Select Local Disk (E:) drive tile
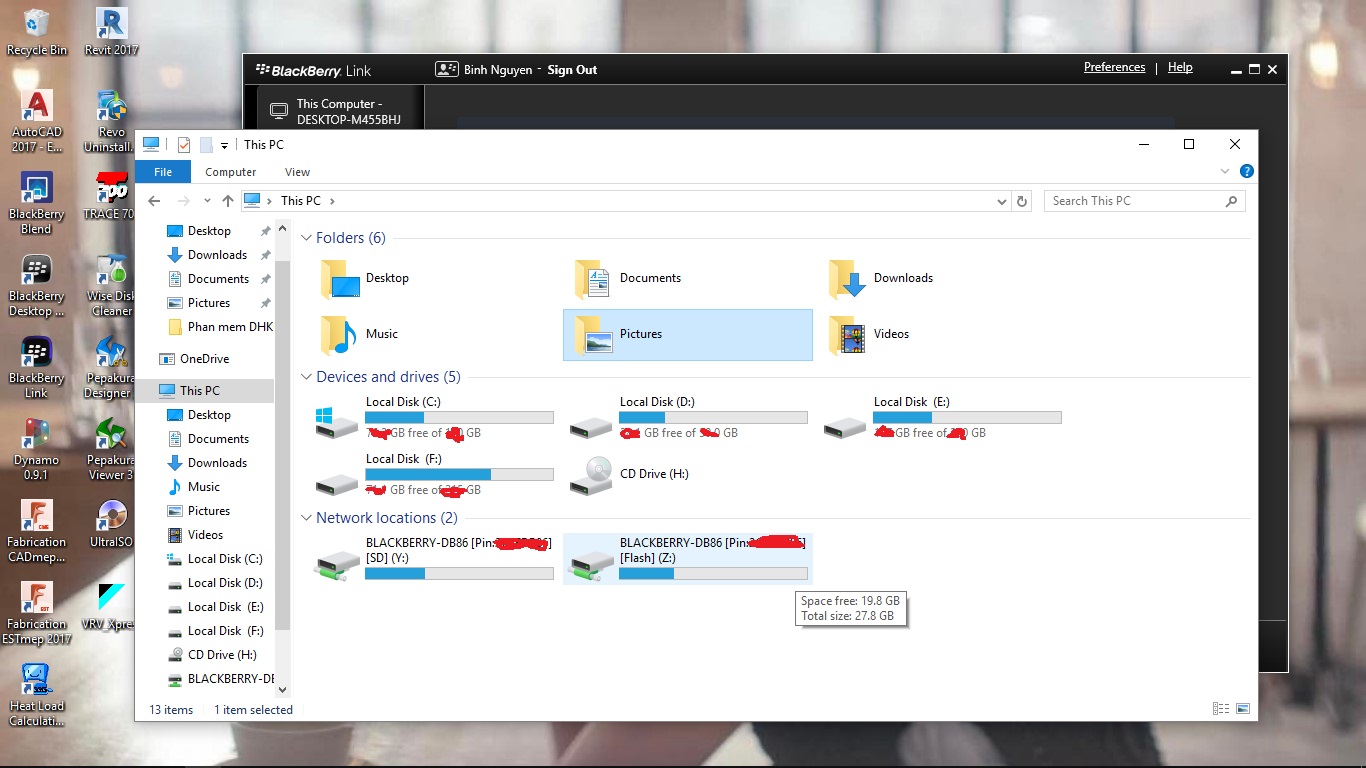Screen dimensions: 1366x768 click(x=943, y=417)
